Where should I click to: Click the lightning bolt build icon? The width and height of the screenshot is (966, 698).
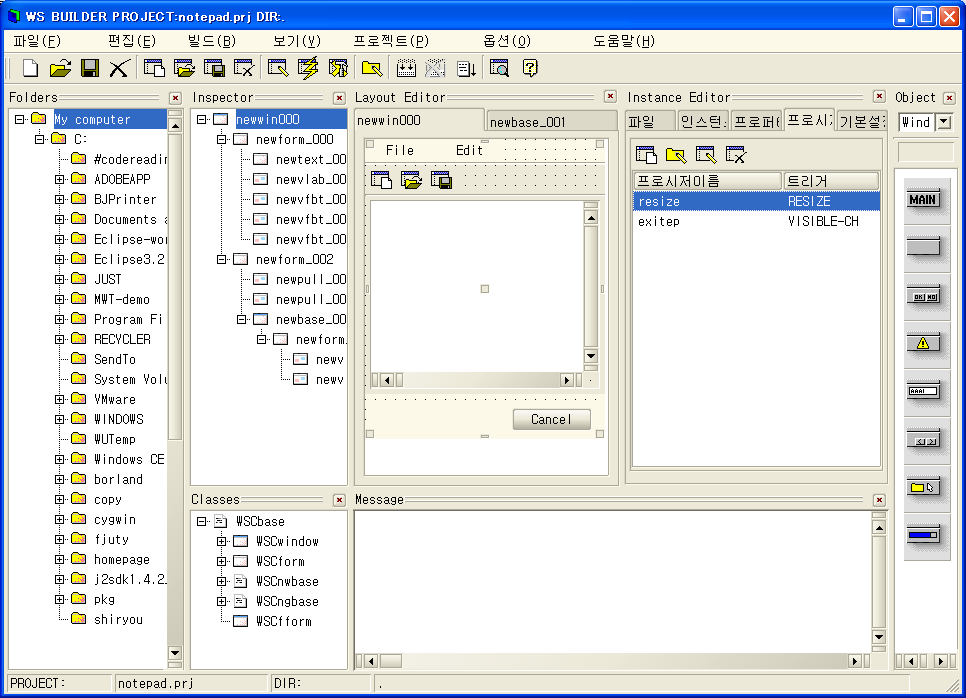308,68
